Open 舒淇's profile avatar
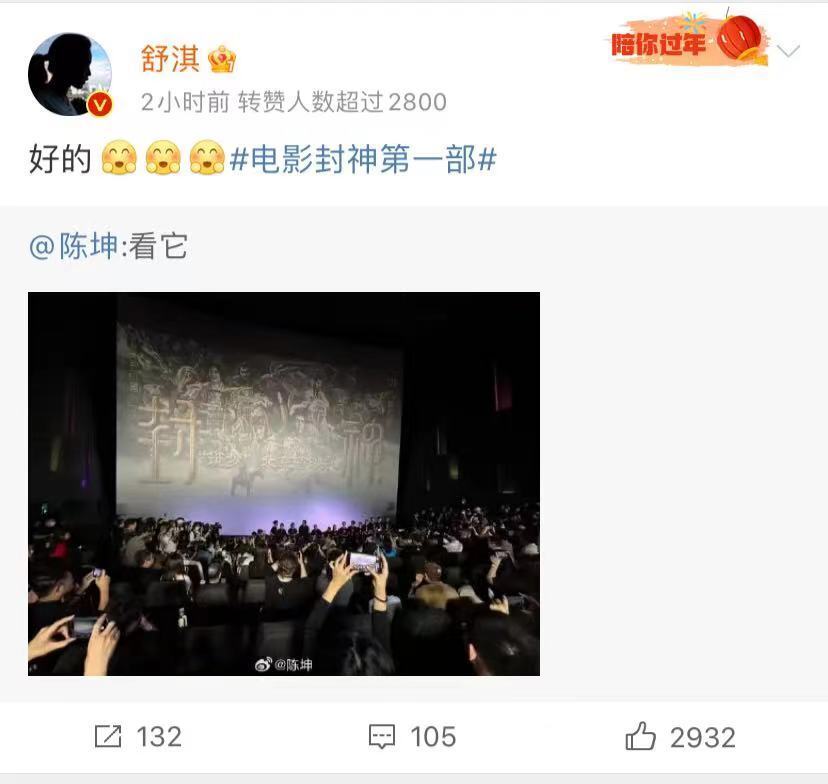Viewport: 828px width, 784px height. point(70,74)
